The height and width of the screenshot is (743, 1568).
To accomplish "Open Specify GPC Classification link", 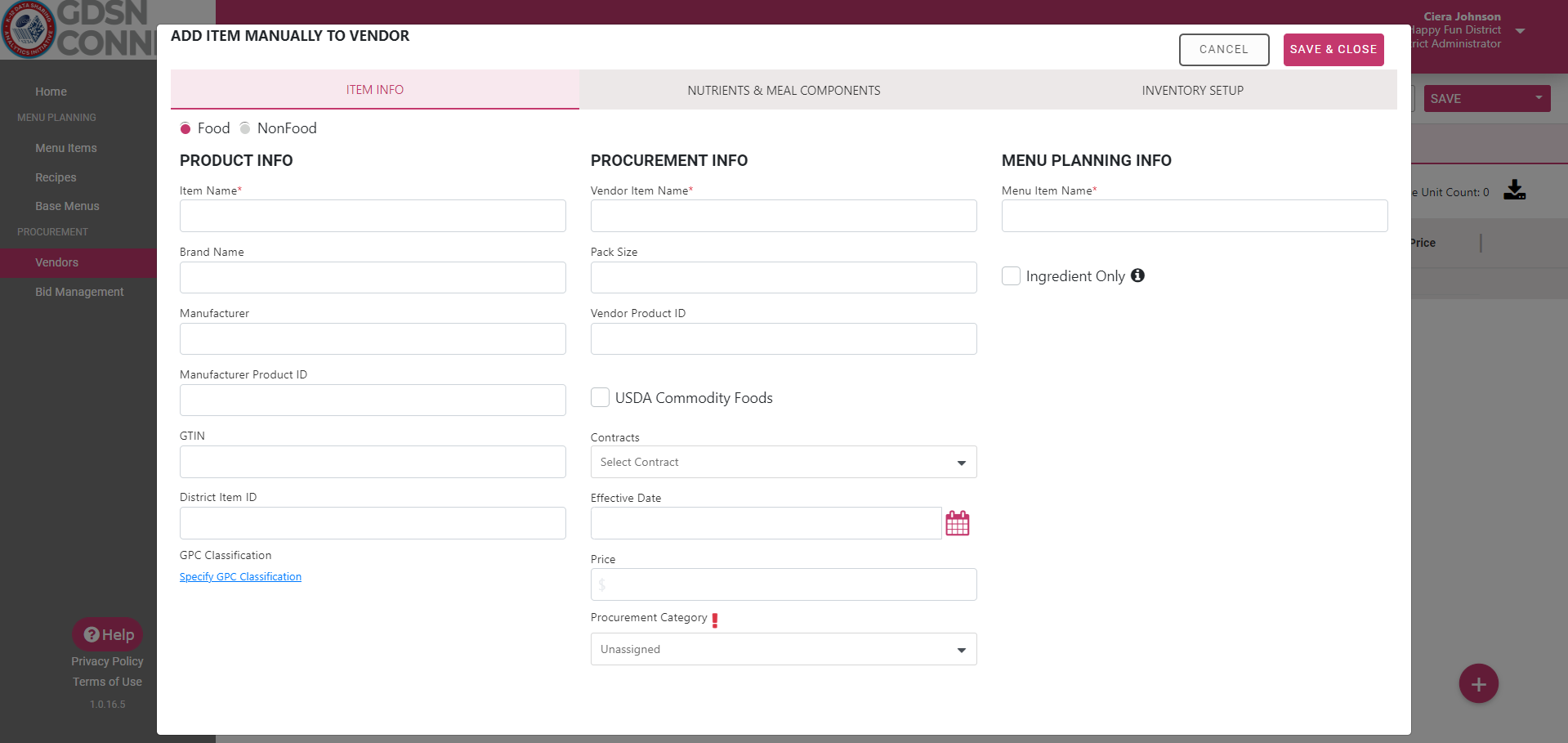I will (x=240, y=576).
